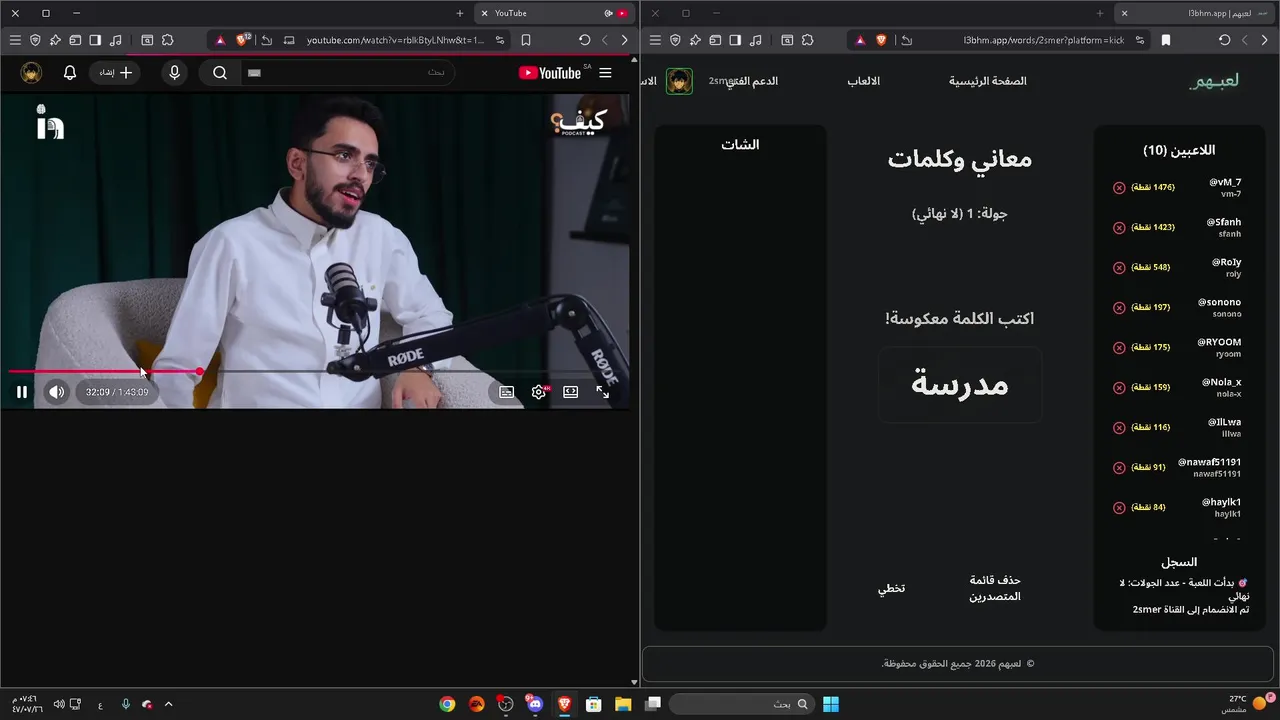
Task: Open Discord from the taskbar
Action: click(533, 704)
